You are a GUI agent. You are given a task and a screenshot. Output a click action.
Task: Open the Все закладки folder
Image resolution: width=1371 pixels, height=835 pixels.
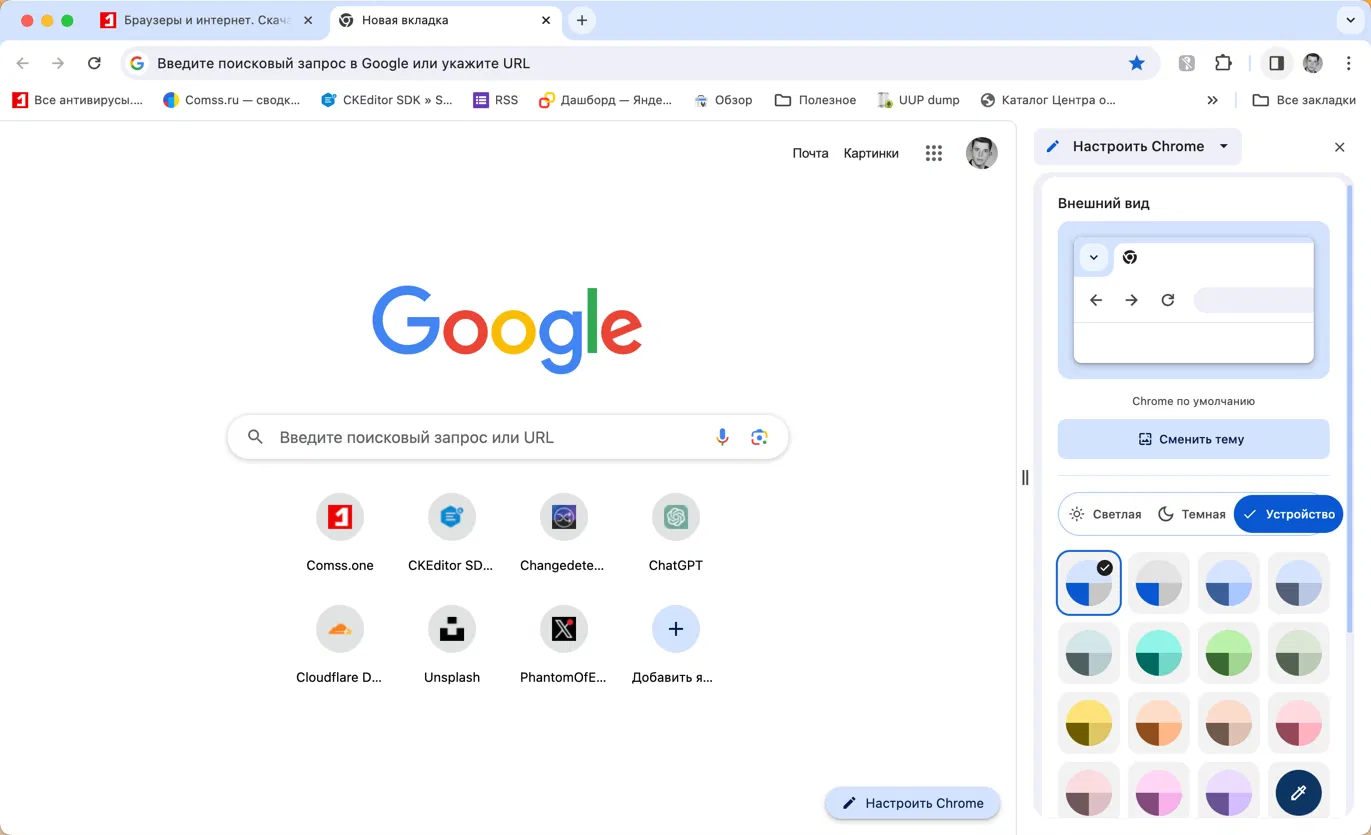(1304, 100)
